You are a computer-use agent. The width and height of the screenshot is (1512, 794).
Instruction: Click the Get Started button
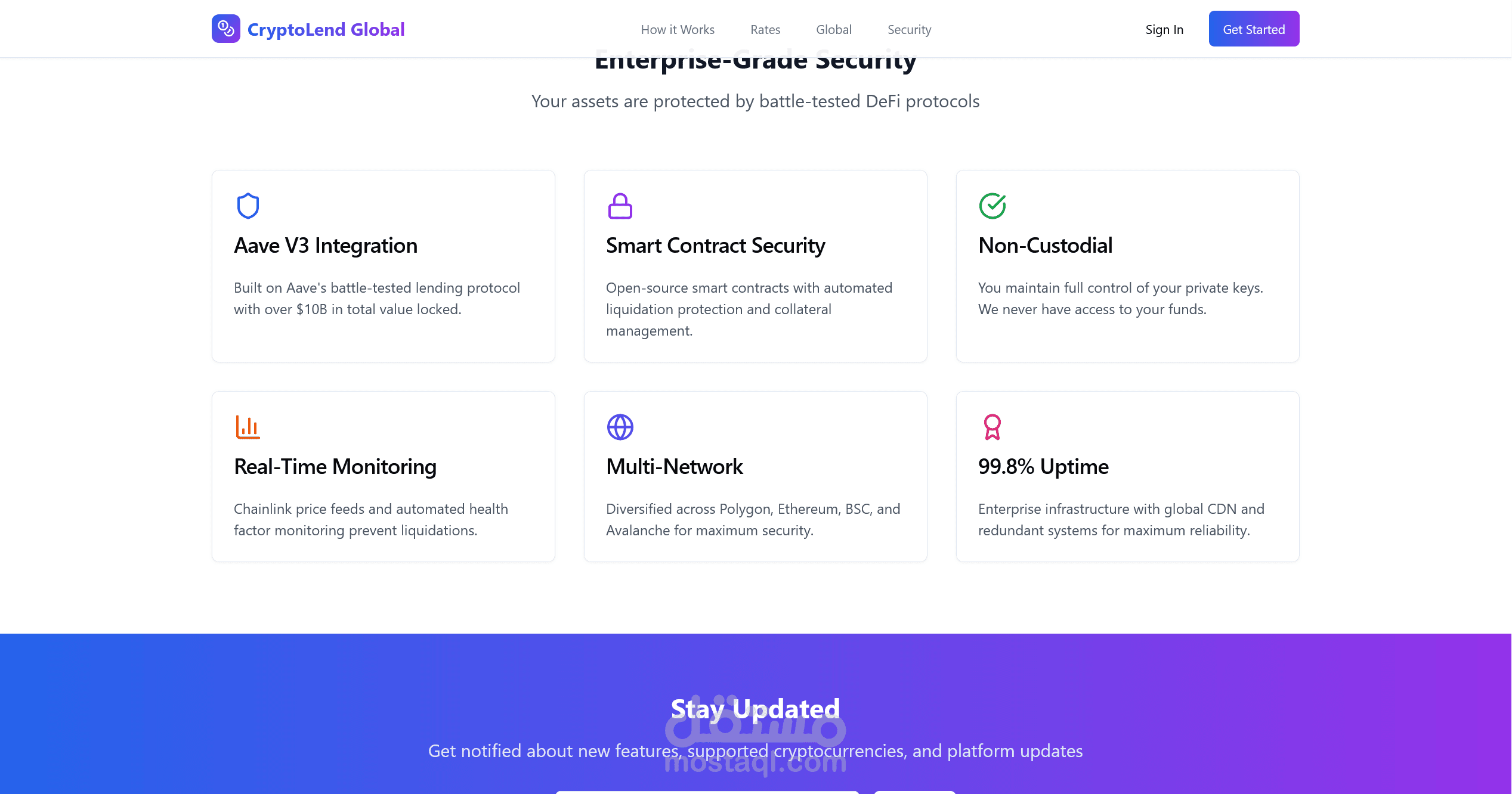pos(1254,29)
